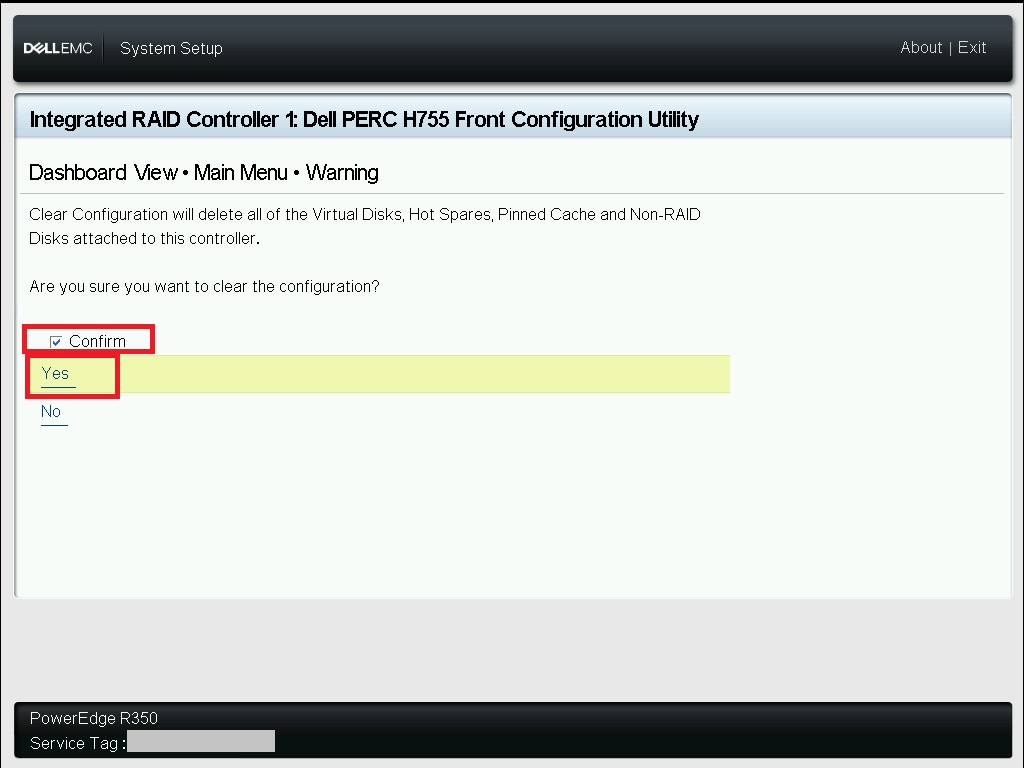Select the PERC H755 Configuration Utility heading
The width and height of the screenshot is (1024, 768).
coord(364,120)
